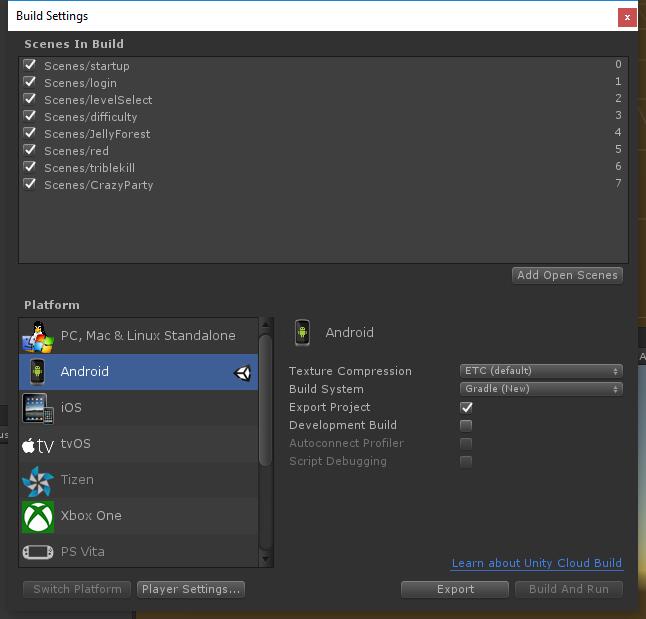Click the iOS devices icon
The height and width of the screenshot is (619, 646).
[38, 408]
